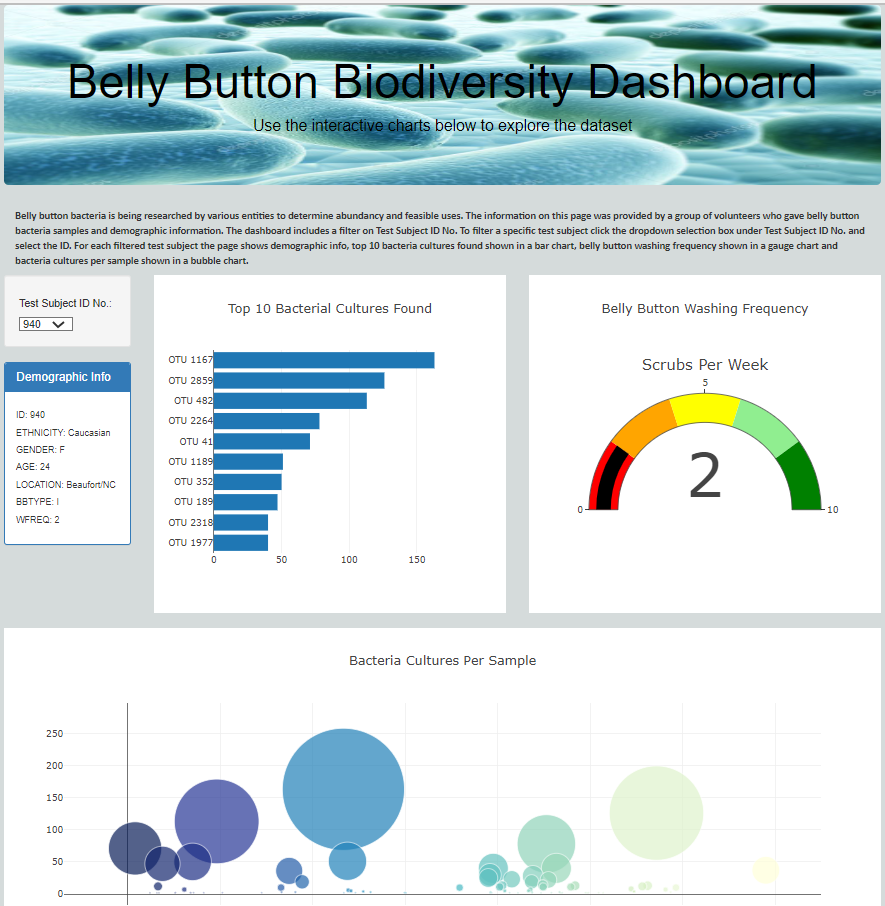Click the Demographic Info panel header
The height and width of the screenshot is (906, 885).
(x=68, y=377)
